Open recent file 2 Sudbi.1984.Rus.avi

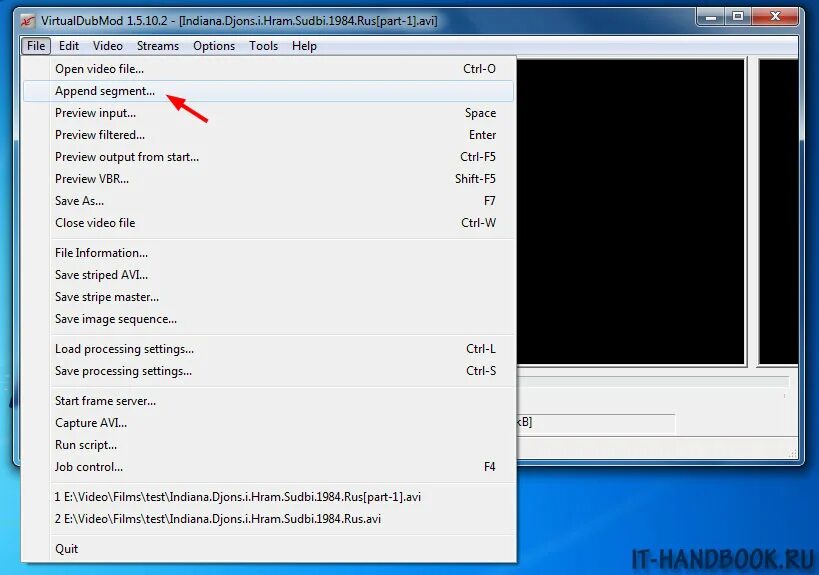268,519
